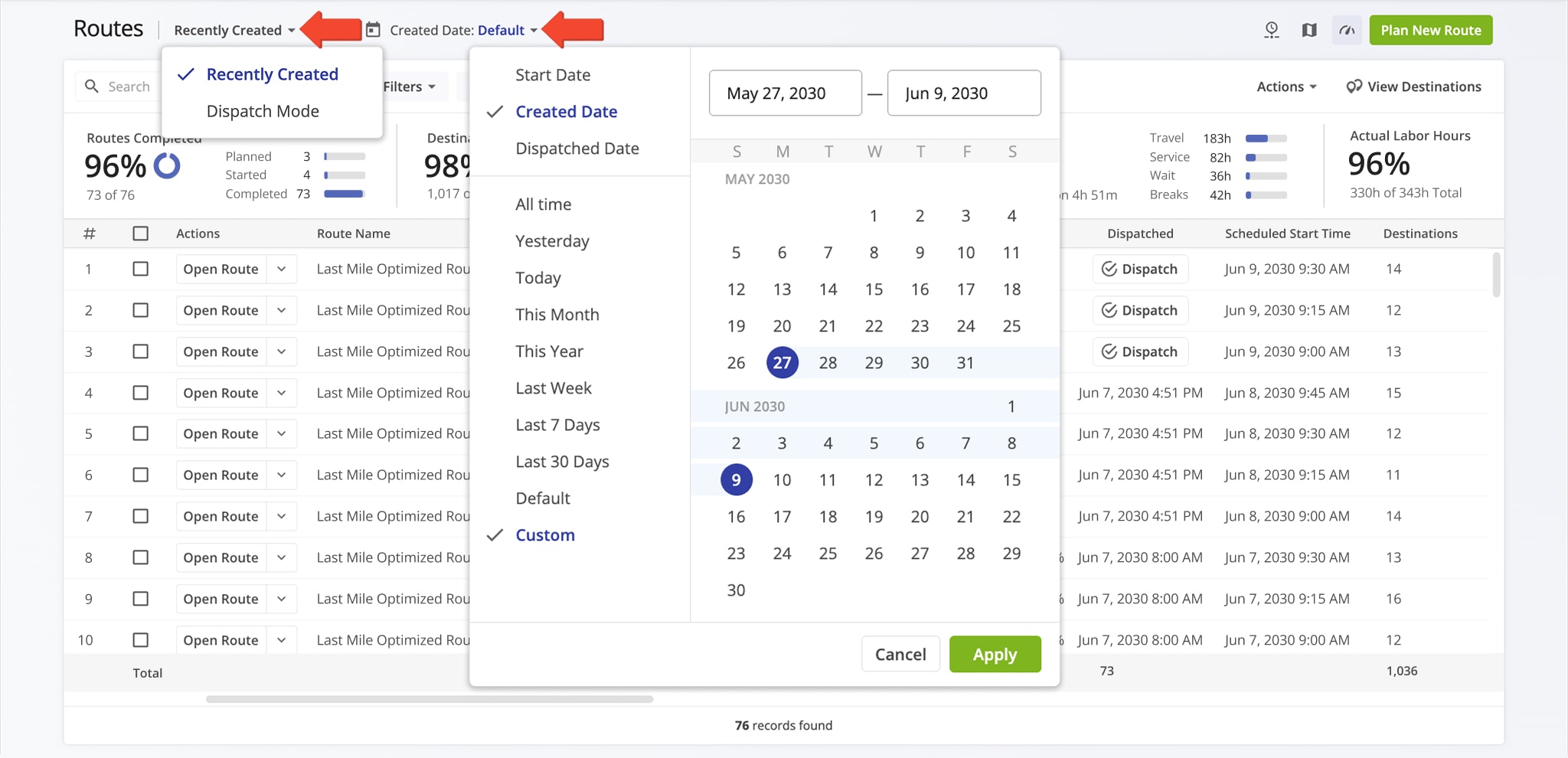Expand Open Route arrow in row 5

point(282,433)
